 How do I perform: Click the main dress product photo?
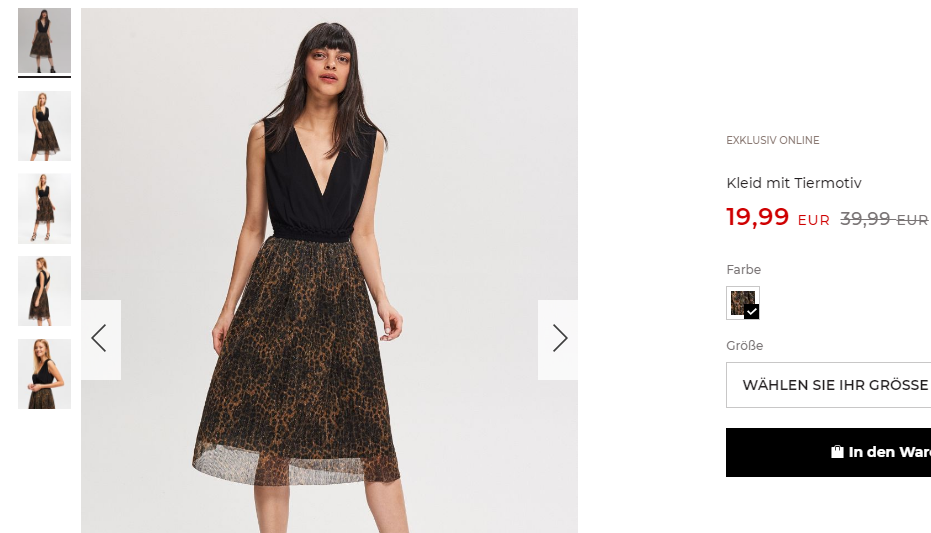[330, 270]
